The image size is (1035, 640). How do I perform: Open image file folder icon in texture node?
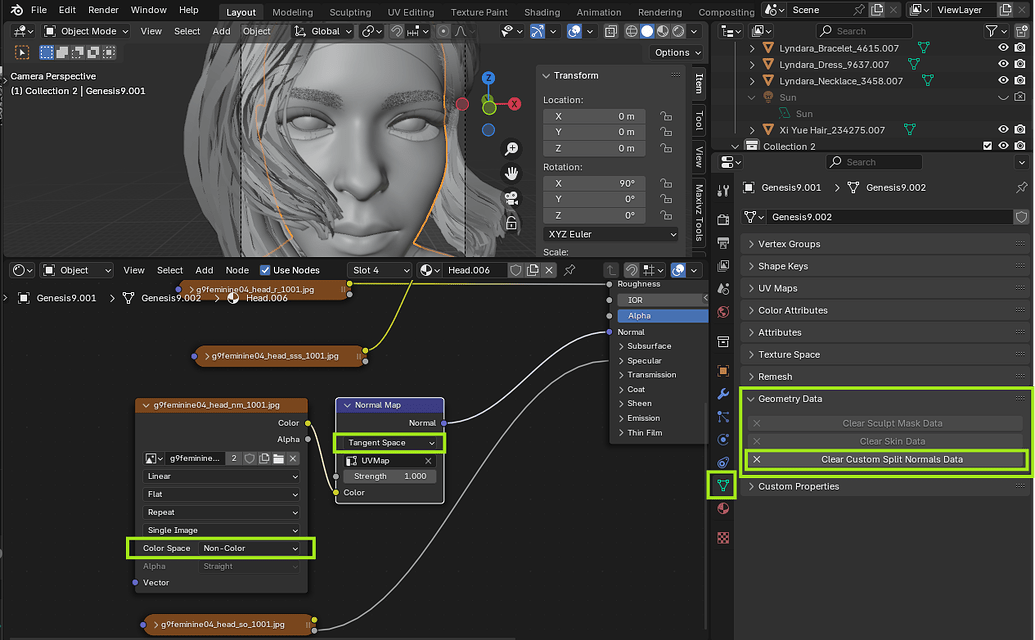coord(279,458)
